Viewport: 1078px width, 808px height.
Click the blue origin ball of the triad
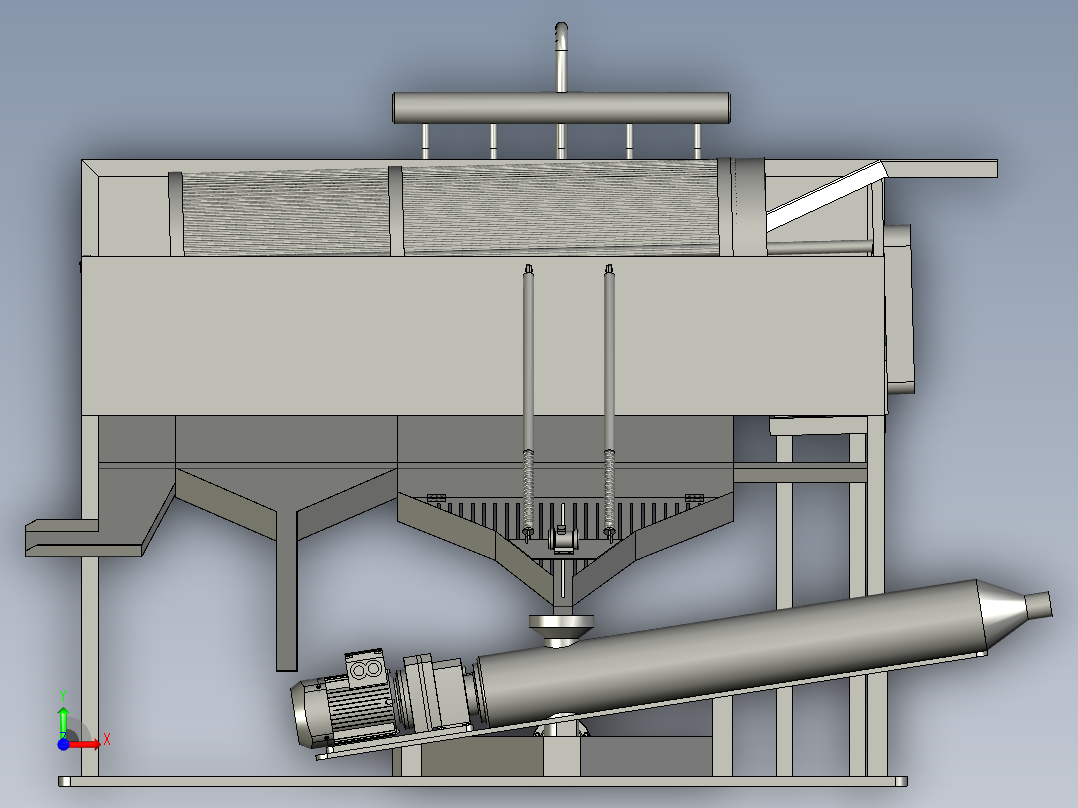tap(63, 744)
